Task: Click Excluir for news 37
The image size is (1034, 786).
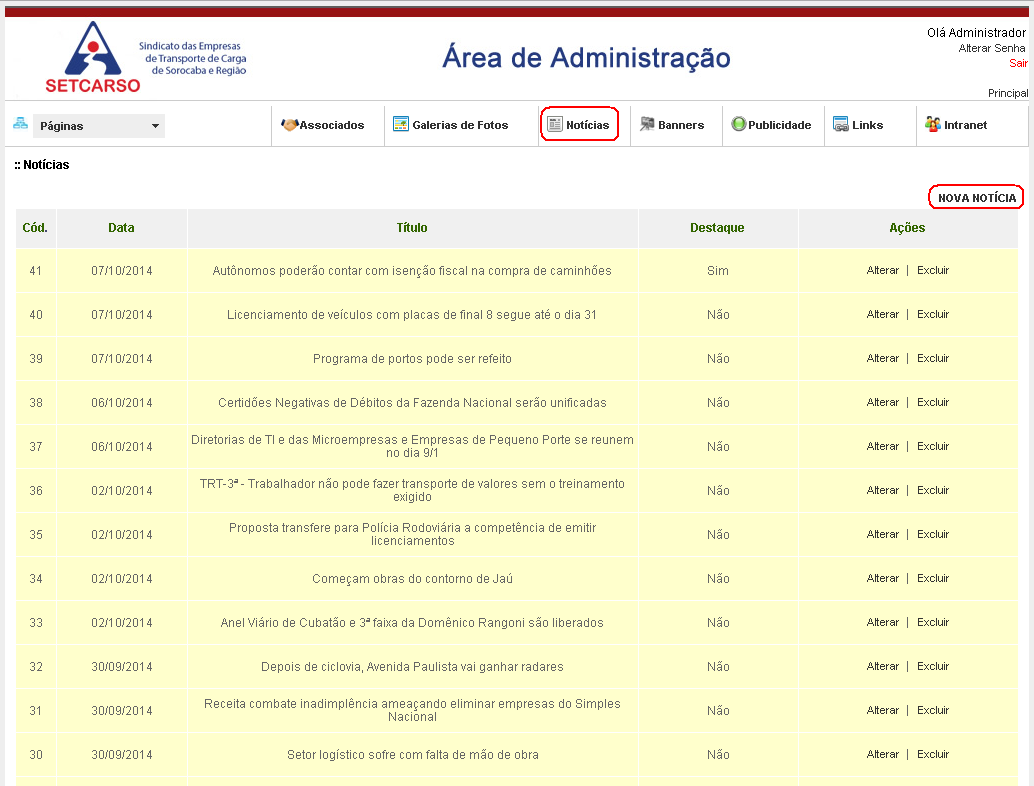Action: (x=933, y=446)
